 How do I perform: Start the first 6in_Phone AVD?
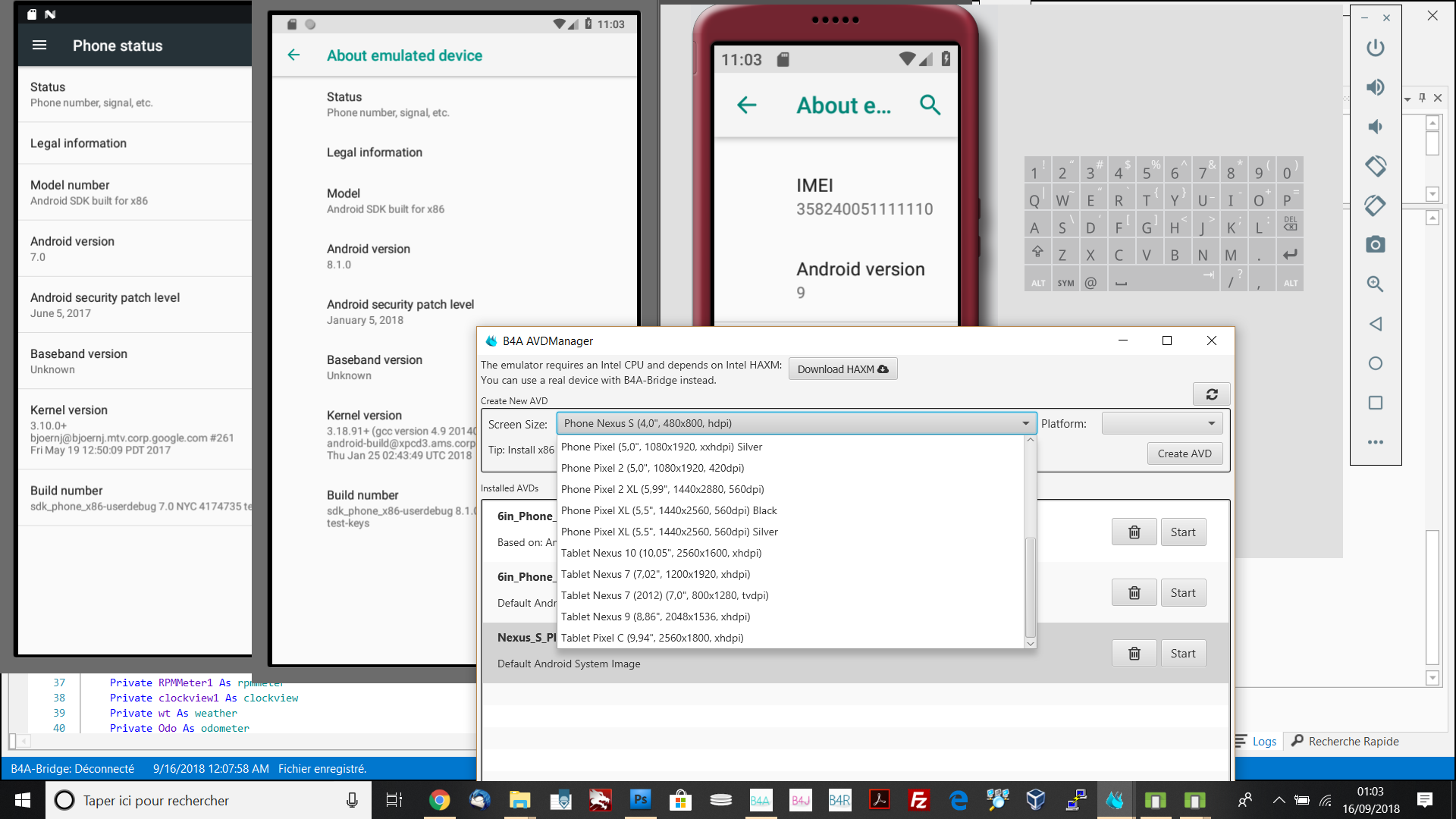[1183, 532]
